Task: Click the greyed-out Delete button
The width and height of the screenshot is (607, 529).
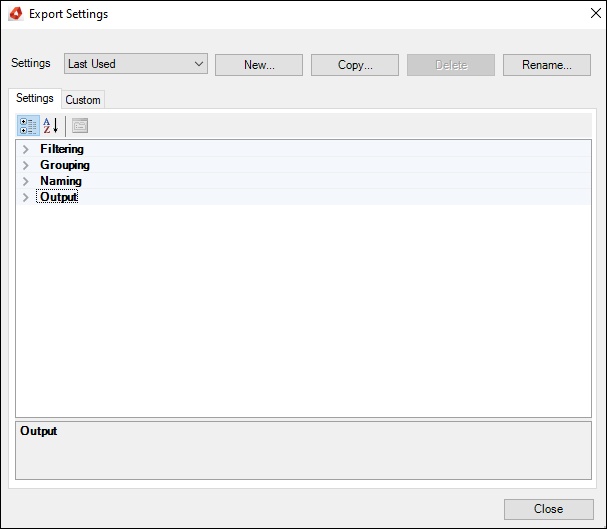Action: tap(451, 65)
